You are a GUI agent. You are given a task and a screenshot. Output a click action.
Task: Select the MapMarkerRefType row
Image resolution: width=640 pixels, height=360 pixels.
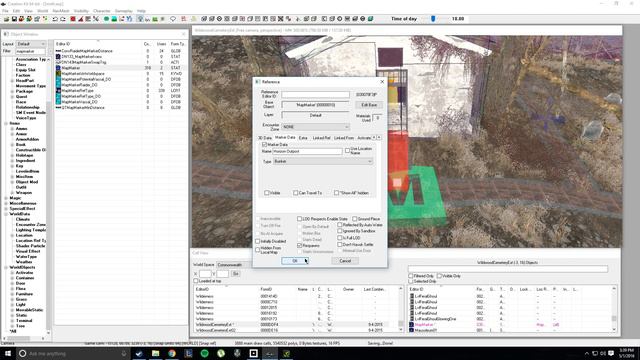(121, 91)
